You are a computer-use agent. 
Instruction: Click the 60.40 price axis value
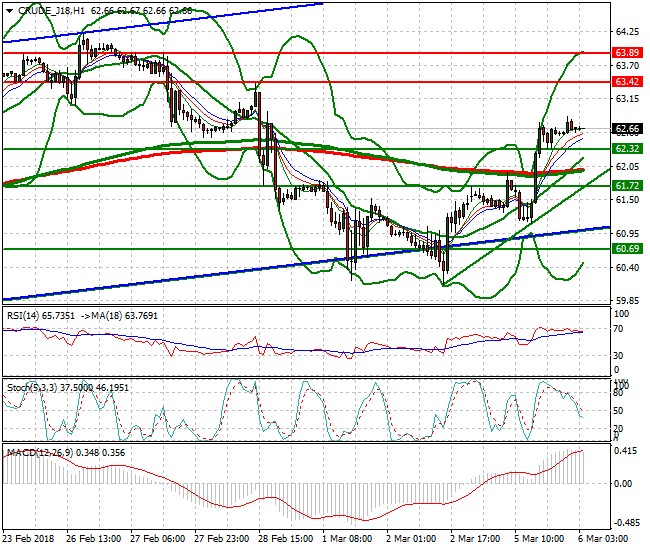pos(627,268)
